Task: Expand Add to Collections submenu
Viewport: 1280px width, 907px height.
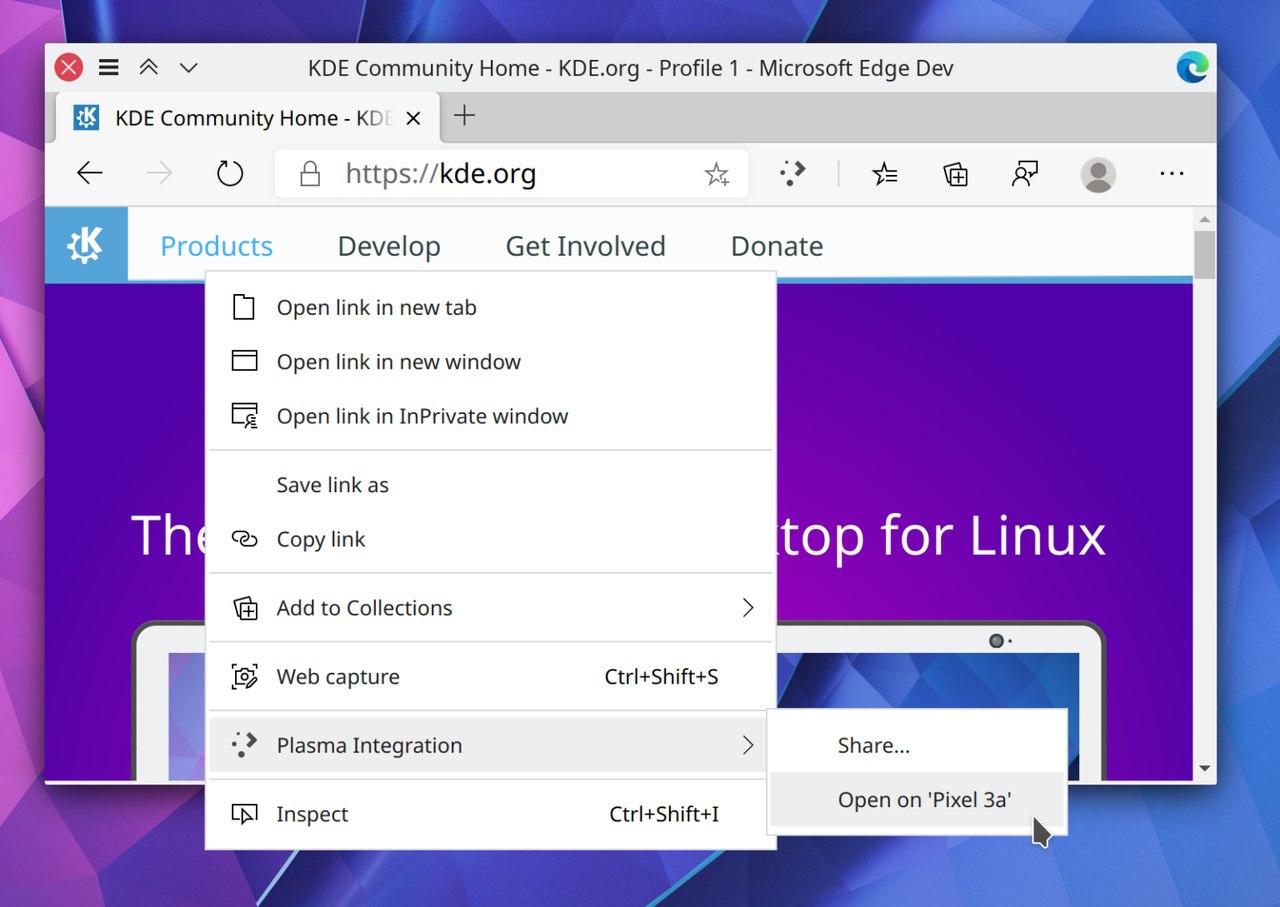Action: 491,608
